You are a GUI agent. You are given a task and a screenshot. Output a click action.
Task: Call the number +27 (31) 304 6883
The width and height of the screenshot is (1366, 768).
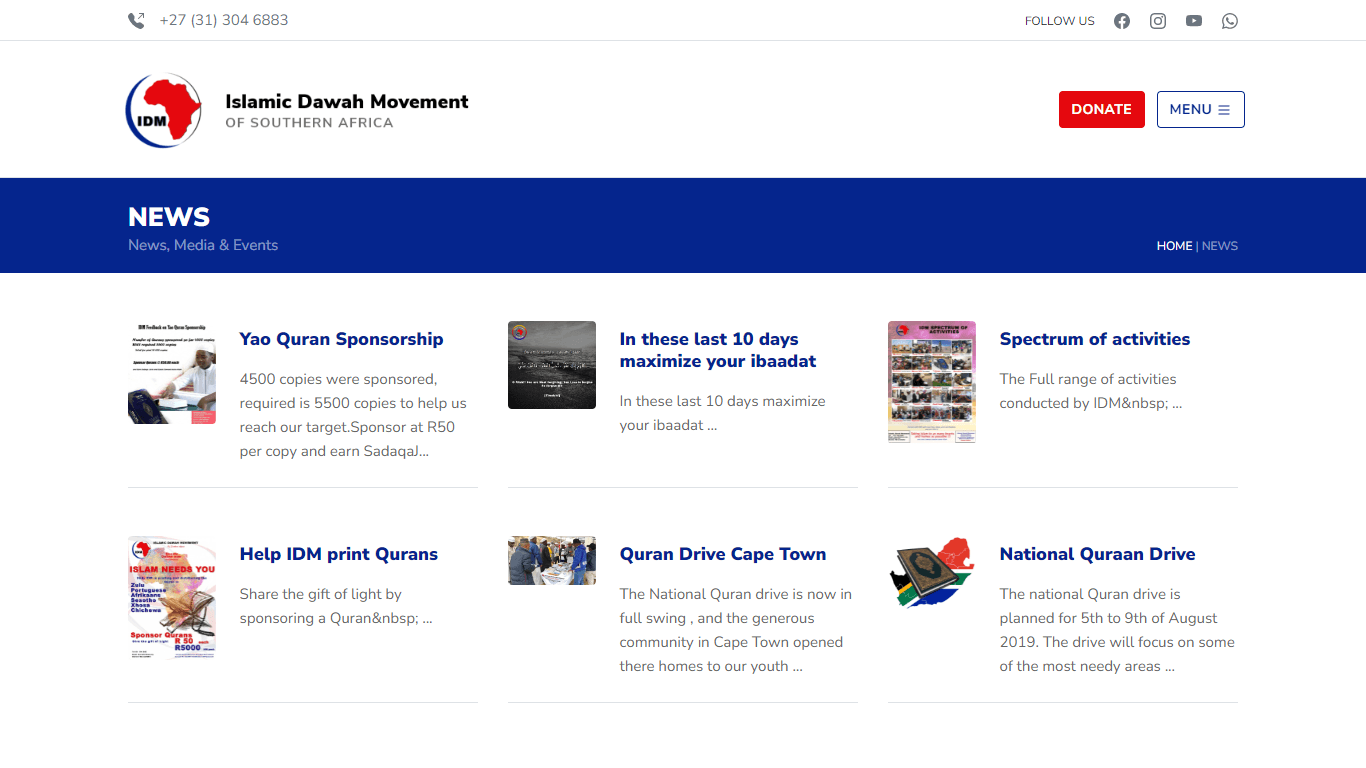point(224,20)
